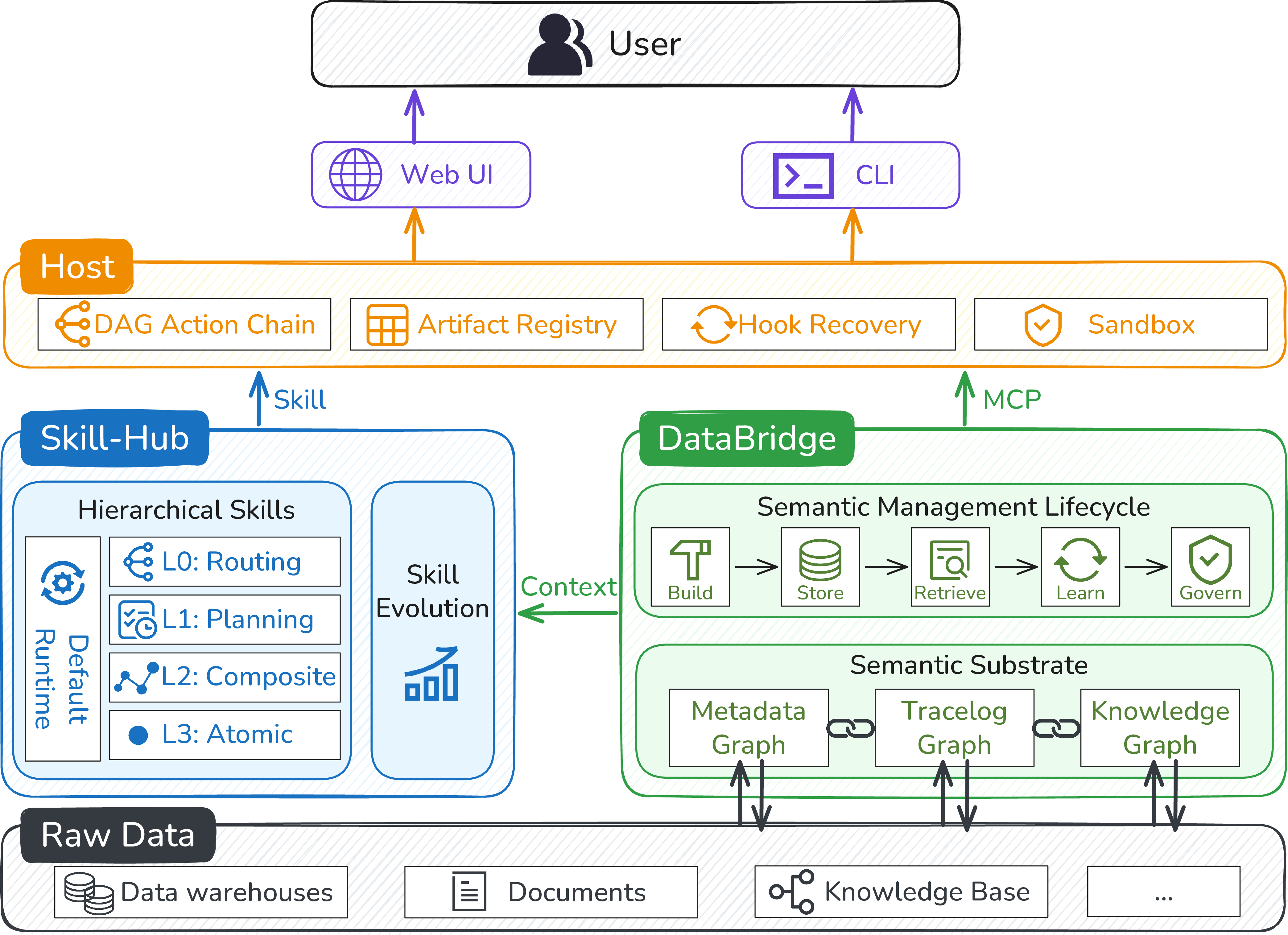Click the Artifact Registry table icon

click(387, 325)
